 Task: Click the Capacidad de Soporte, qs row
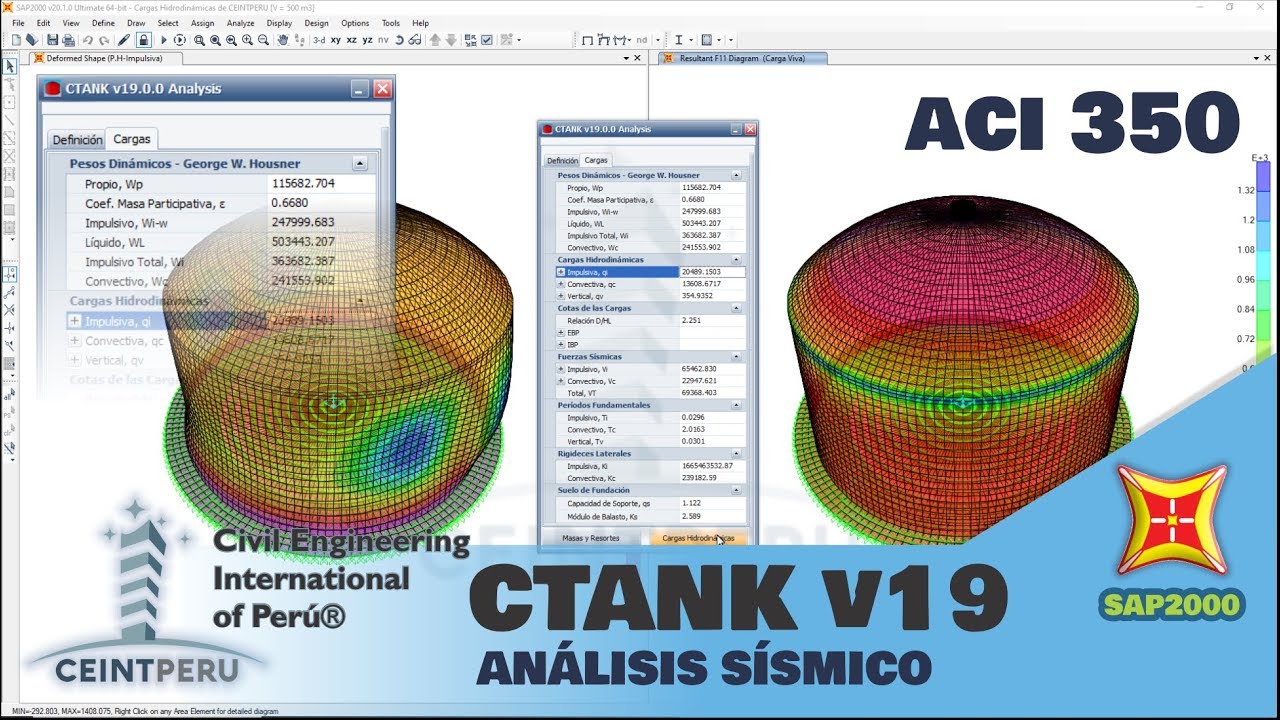coord(650,503)
